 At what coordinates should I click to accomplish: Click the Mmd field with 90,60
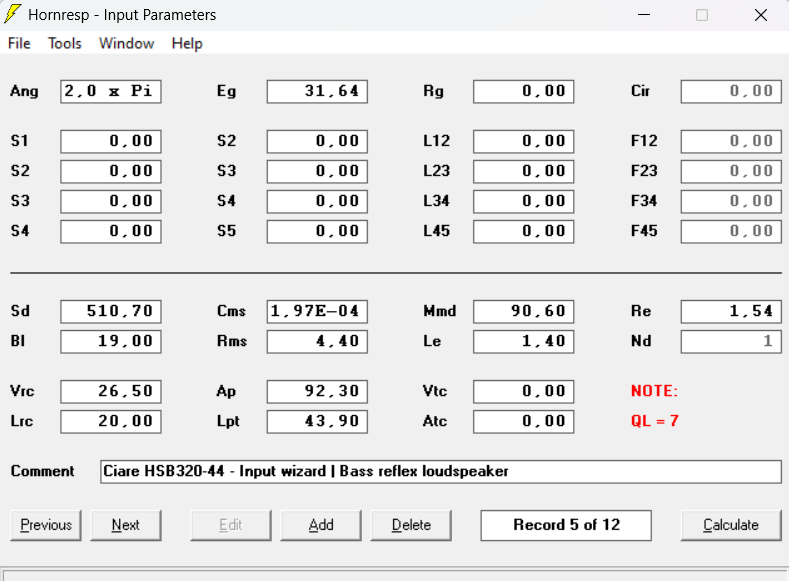pos(523,311)
